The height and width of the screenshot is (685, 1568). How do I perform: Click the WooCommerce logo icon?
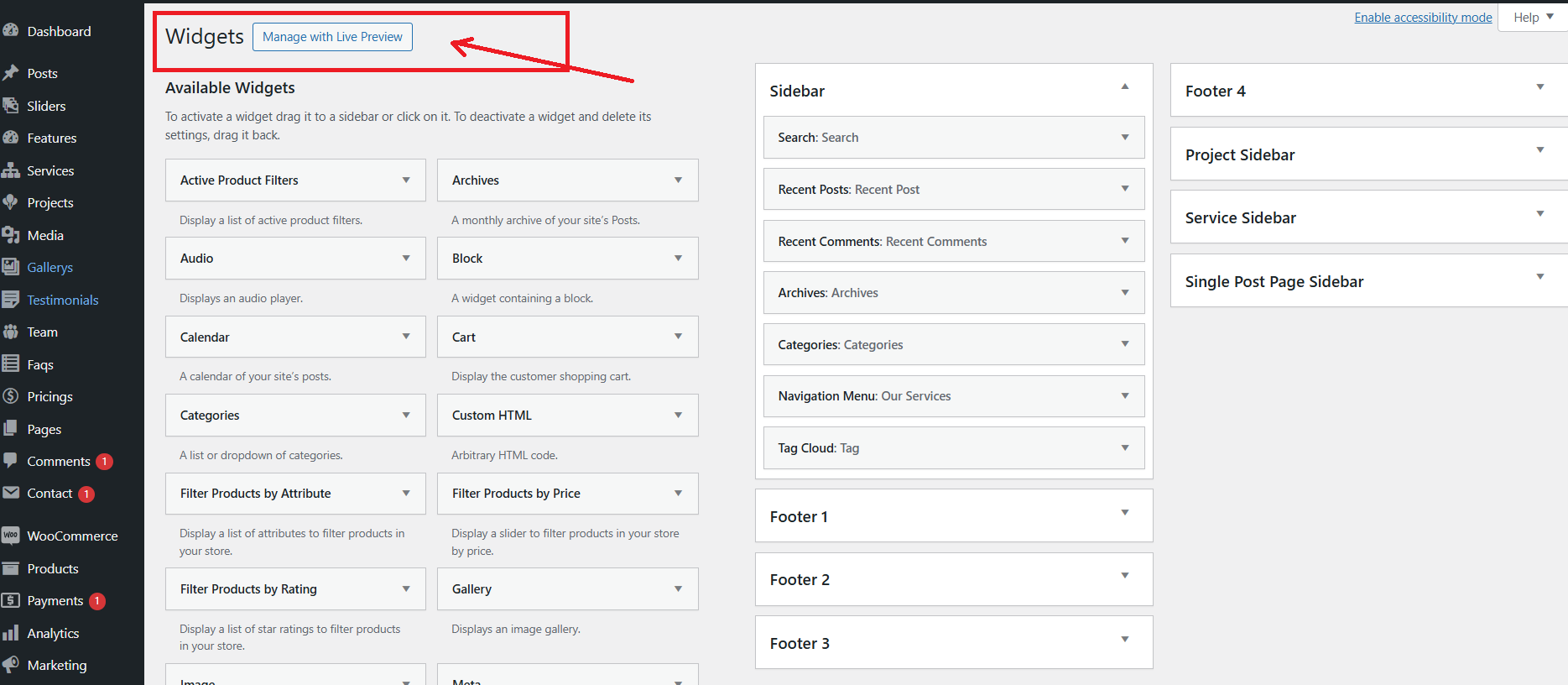[x=11, y=536]
